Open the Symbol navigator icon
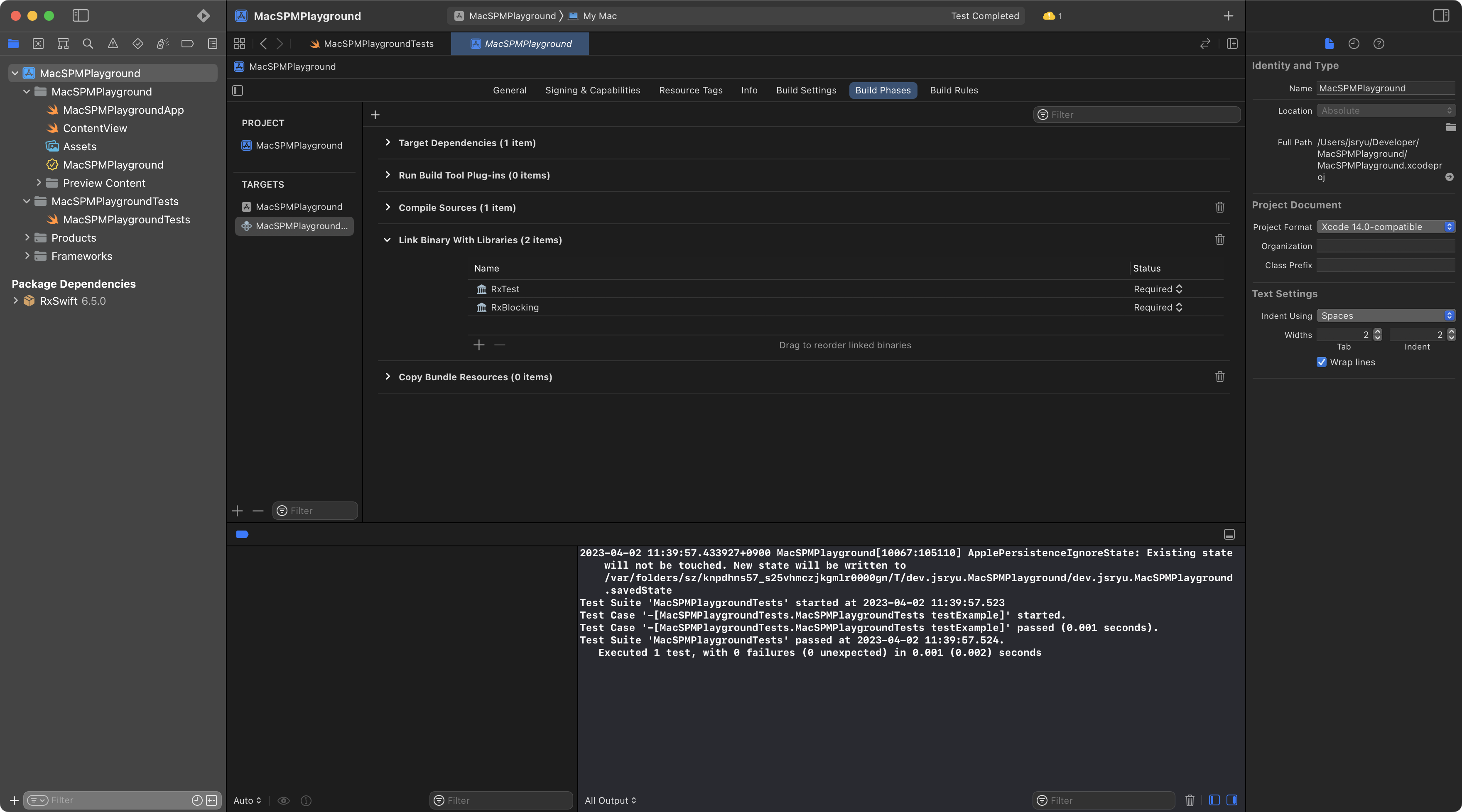Image resolution: width=1462 pixels, height=812 pixels. point(63,44)
